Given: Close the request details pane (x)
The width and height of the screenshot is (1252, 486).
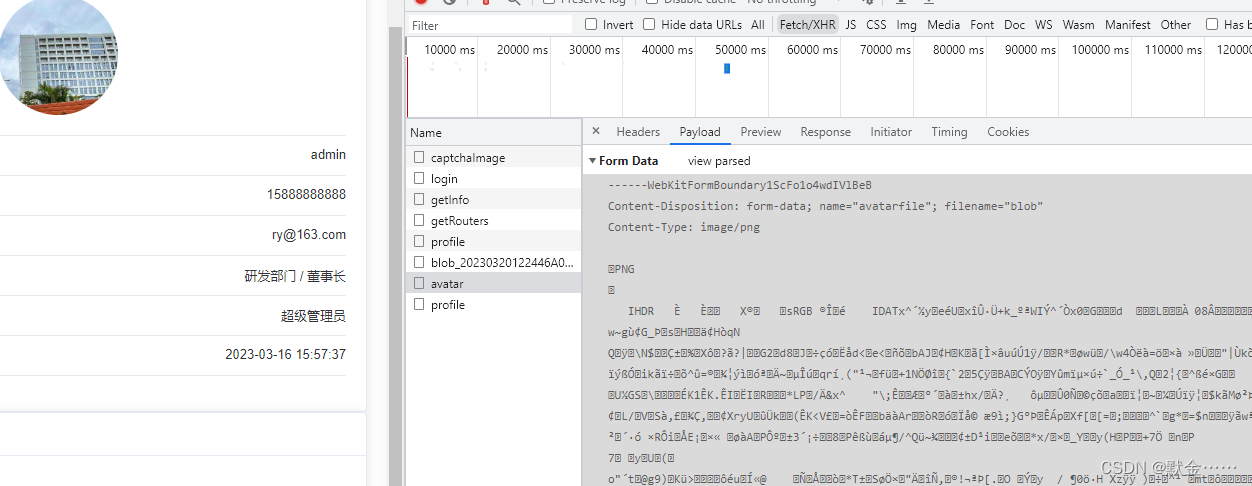Looking at the screenshot, I should click(596, 131).
